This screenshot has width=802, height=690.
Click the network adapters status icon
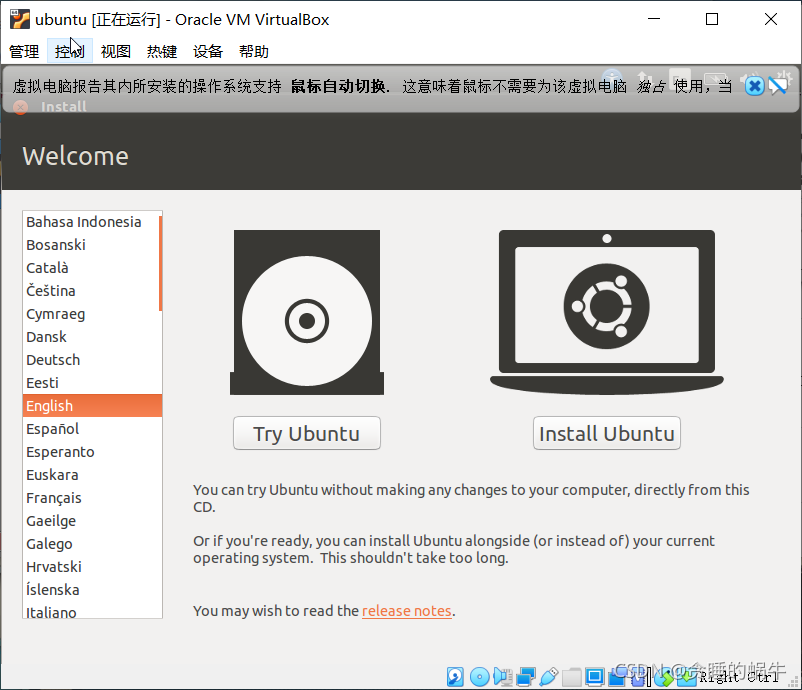tap(525, 677)
